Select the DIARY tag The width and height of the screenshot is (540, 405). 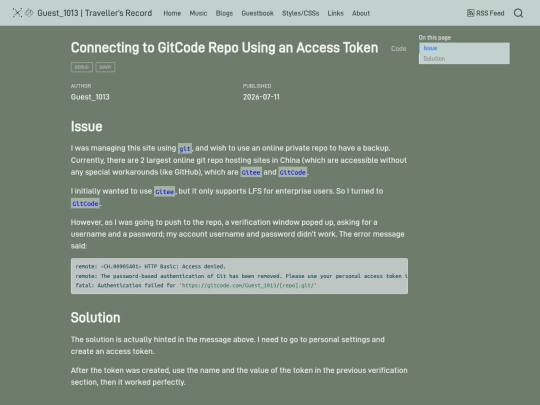pyautogui.click(x=105, y=67)
